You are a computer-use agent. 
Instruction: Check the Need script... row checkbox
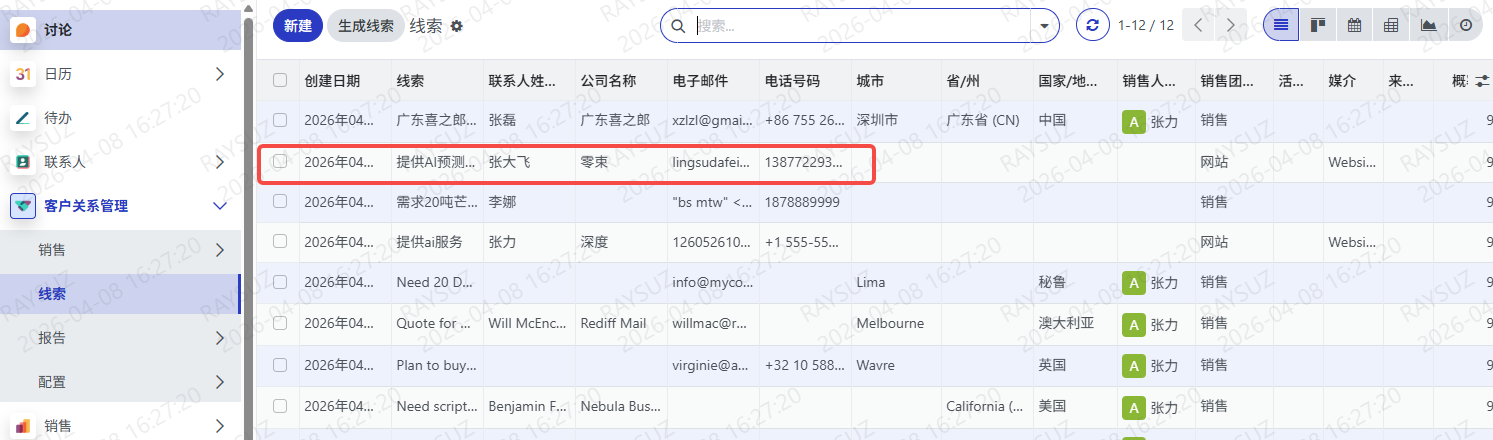pyautogui.click(x=280, y=406)
